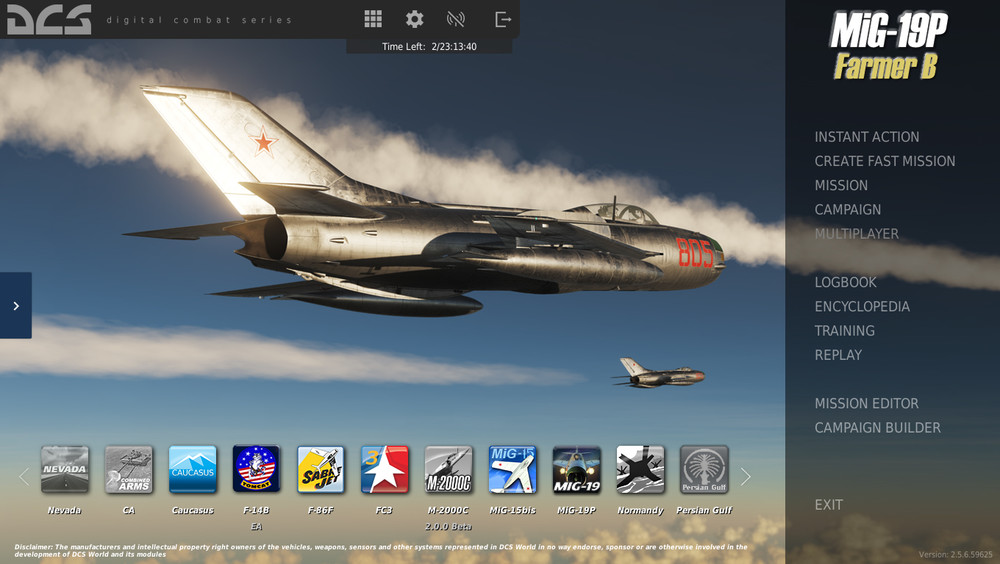1000x564 pixels.
Task: Show previous modules with left arrow
Action: click(x=24, y=477)
